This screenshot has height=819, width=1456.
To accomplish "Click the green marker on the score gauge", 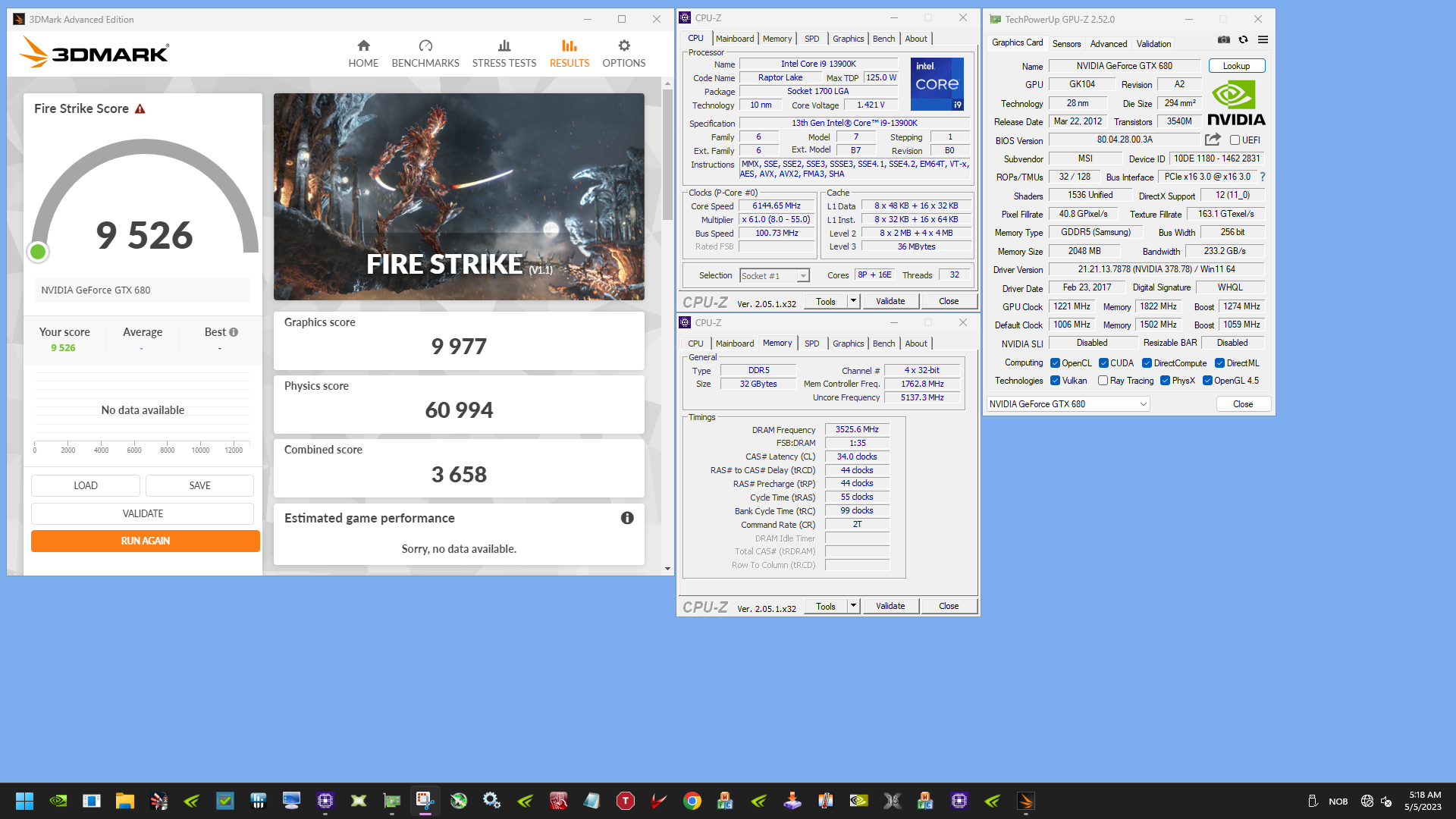I will pos(38,252).
